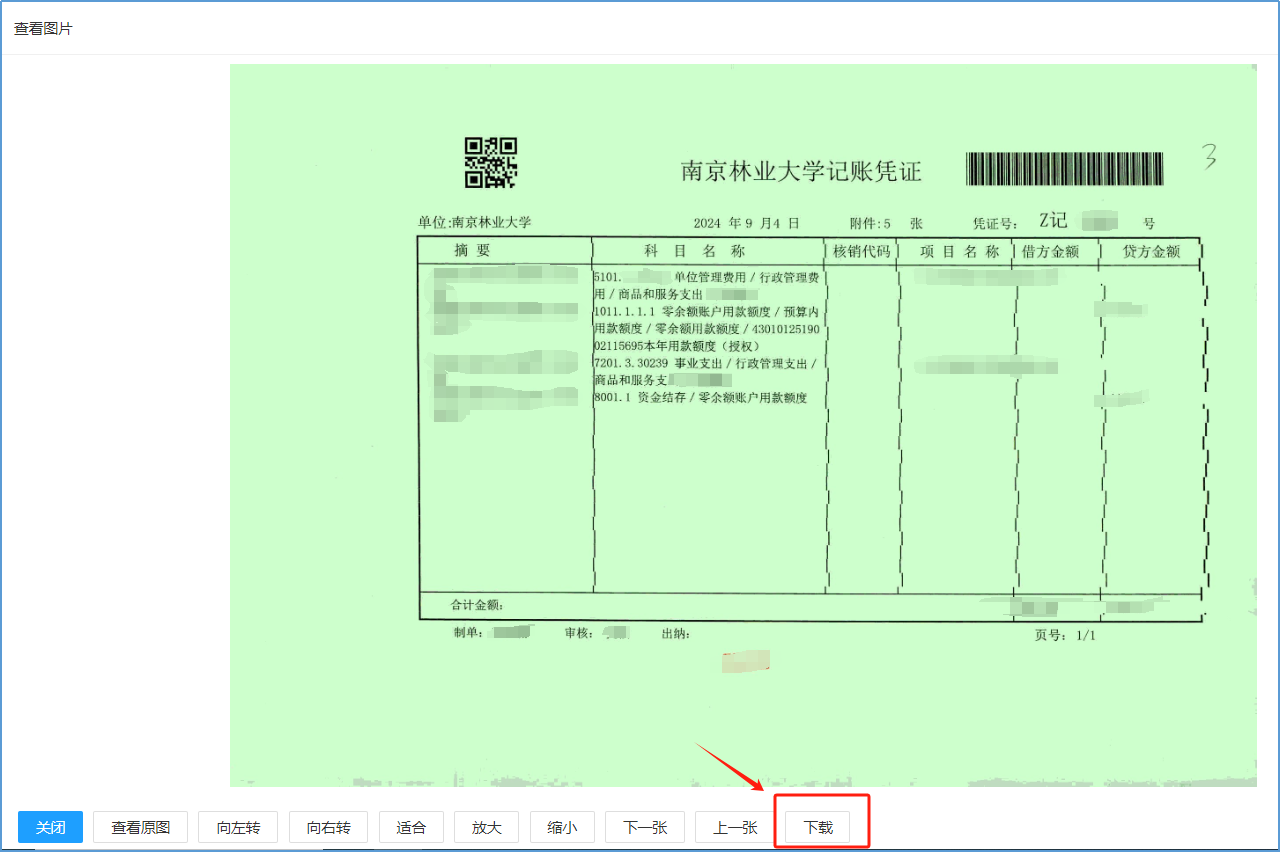
Task: Click the 科目名称 column header
Action: coord(695,251)
